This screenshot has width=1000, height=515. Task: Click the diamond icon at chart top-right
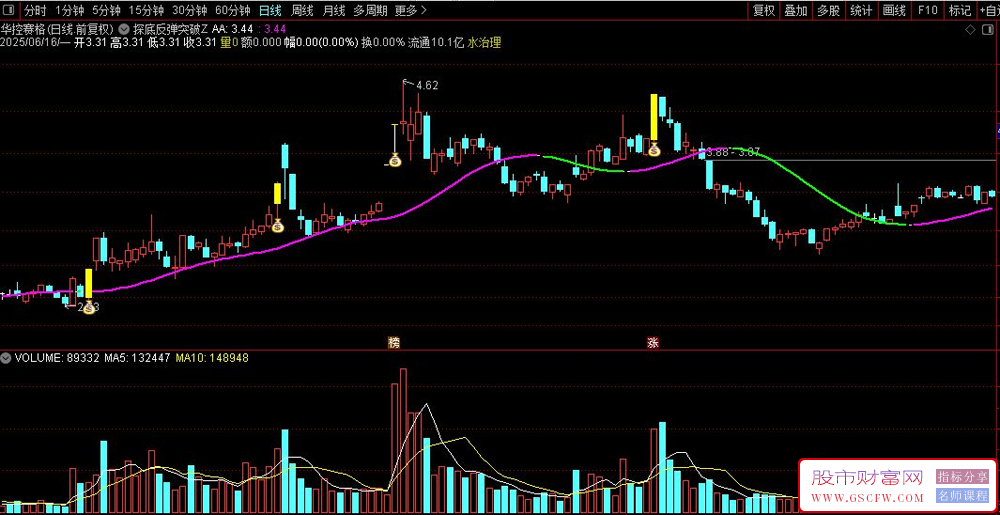pyautogui.click(x=970, y=29)
